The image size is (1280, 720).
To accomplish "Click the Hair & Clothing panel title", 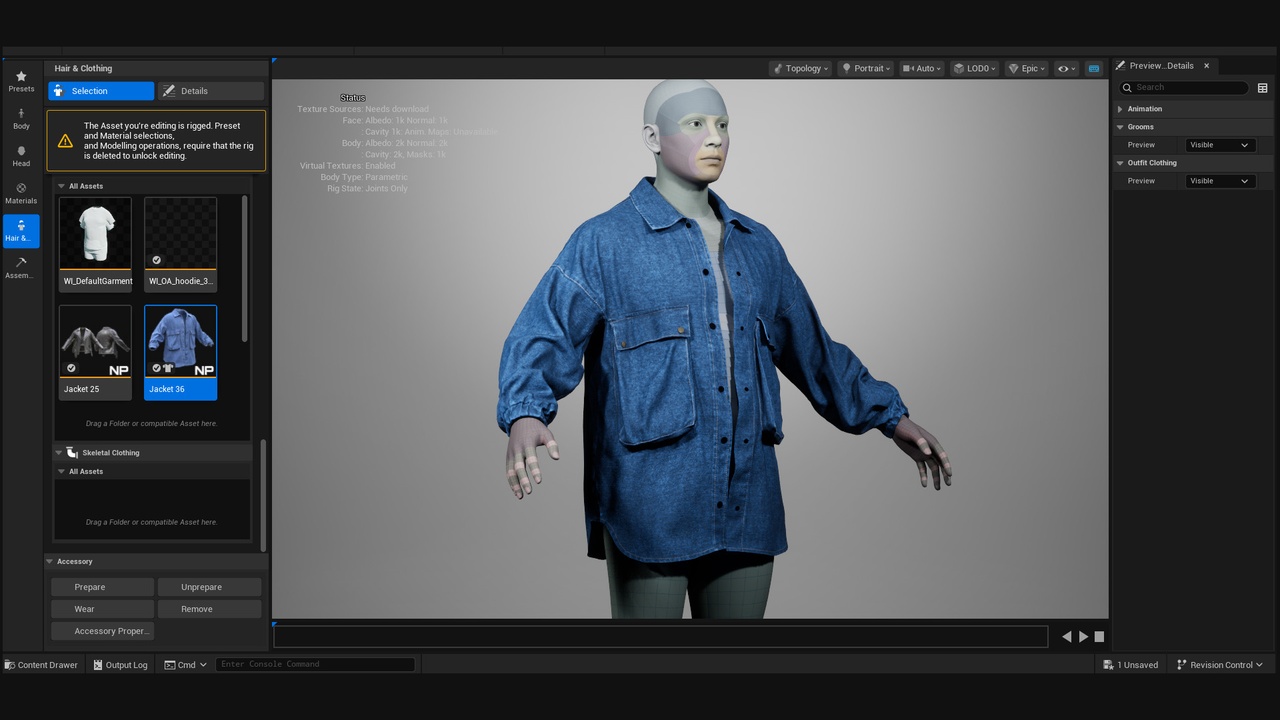I will click(83, 69).
